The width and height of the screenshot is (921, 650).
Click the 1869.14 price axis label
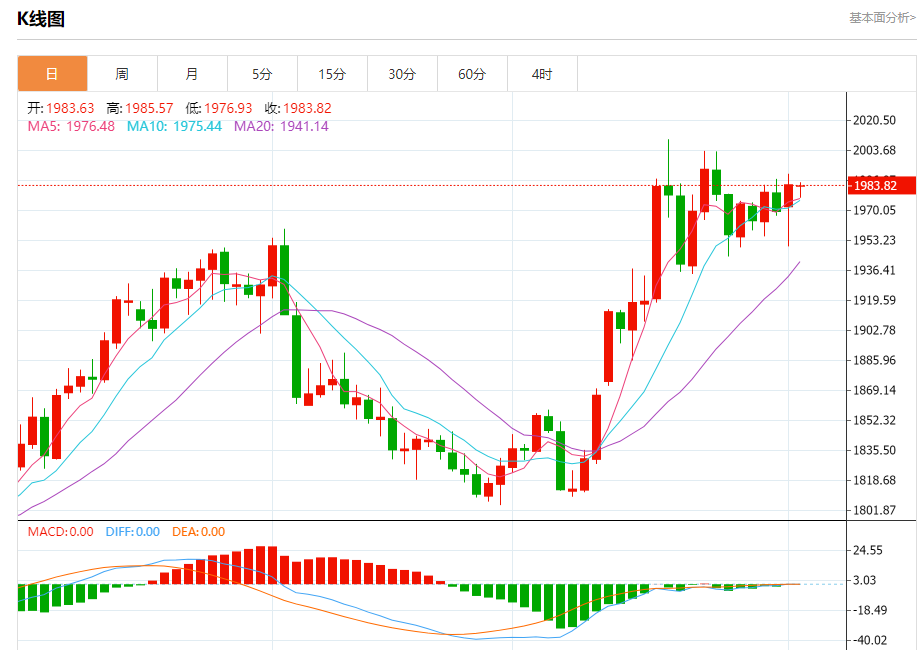click(875, 390)
